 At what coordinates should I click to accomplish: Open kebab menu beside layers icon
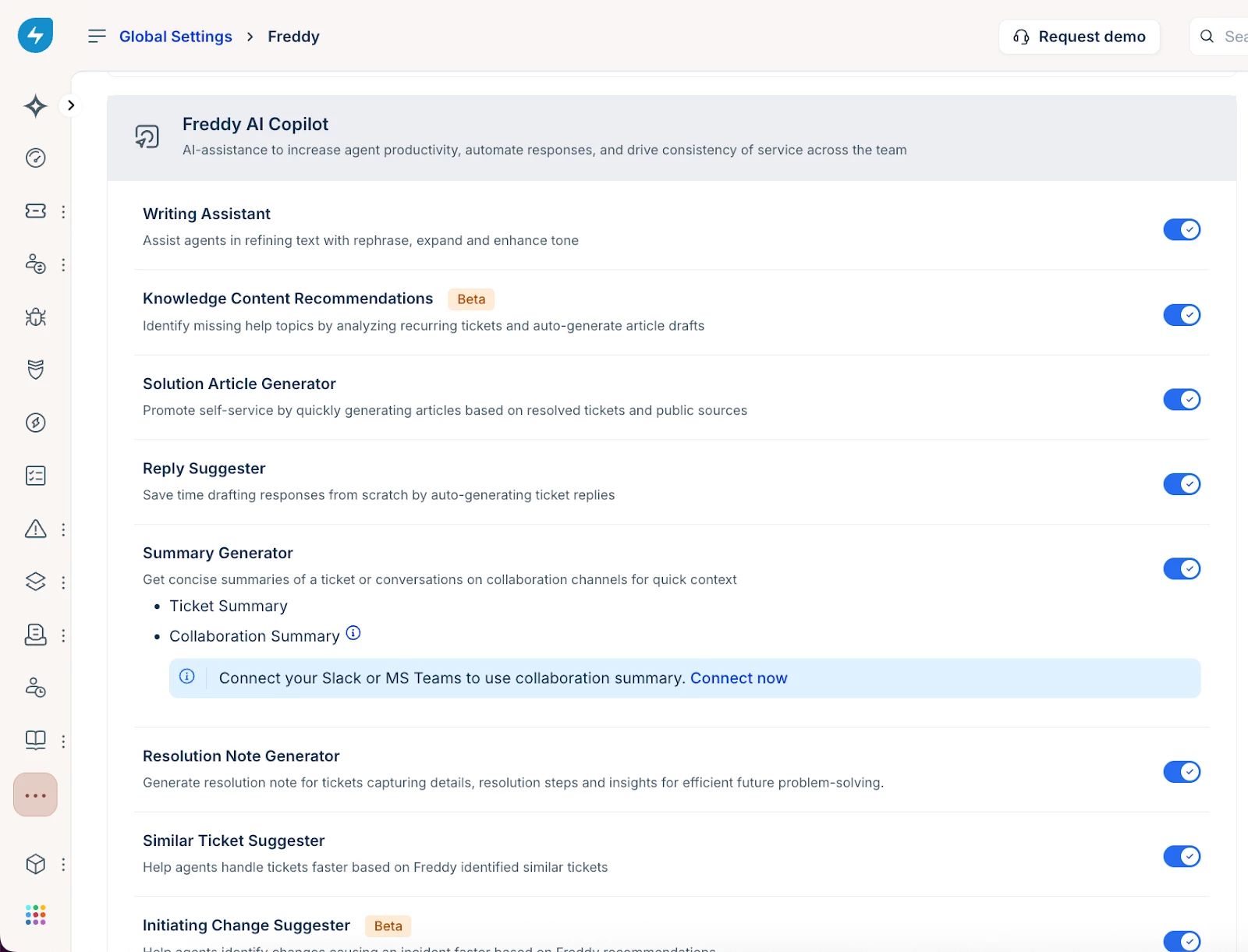click(63, 582)
